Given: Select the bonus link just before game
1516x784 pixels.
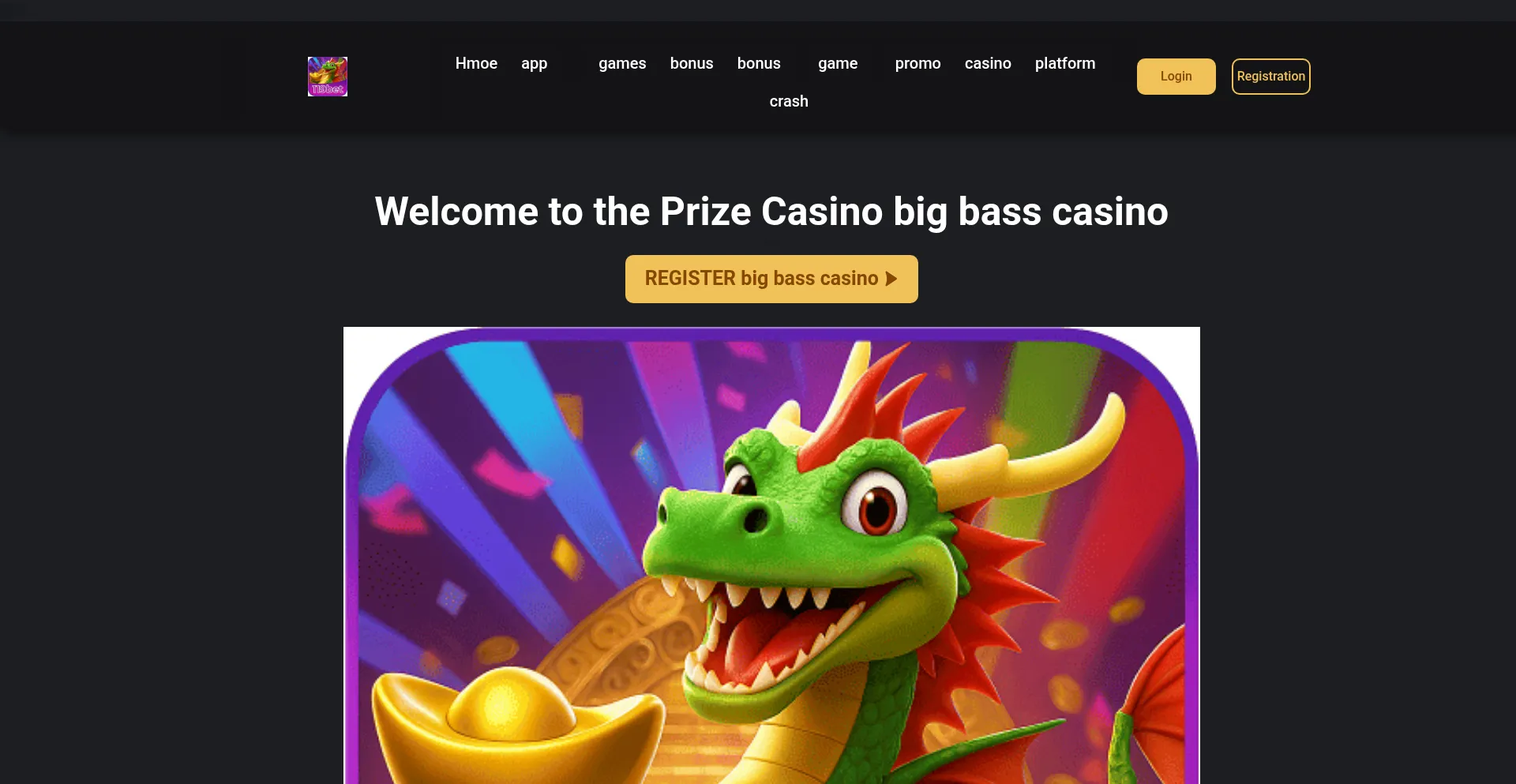Looking at the screenshot, I should pos(759,63).
